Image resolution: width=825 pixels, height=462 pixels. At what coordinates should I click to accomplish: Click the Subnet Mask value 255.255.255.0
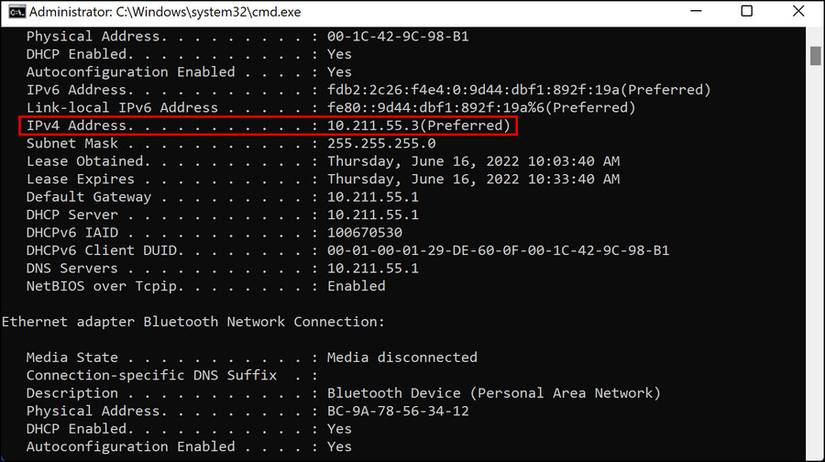click(383, 143)
